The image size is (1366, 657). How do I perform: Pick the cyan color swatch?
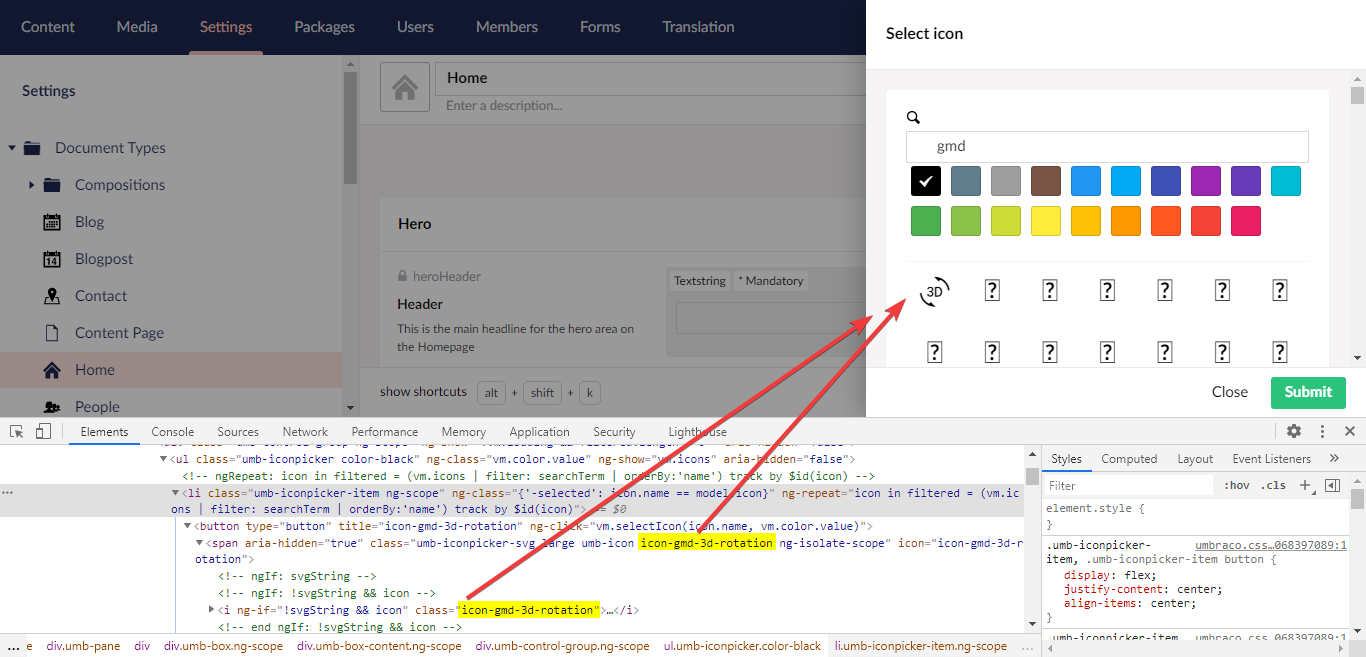point(1286,181)
